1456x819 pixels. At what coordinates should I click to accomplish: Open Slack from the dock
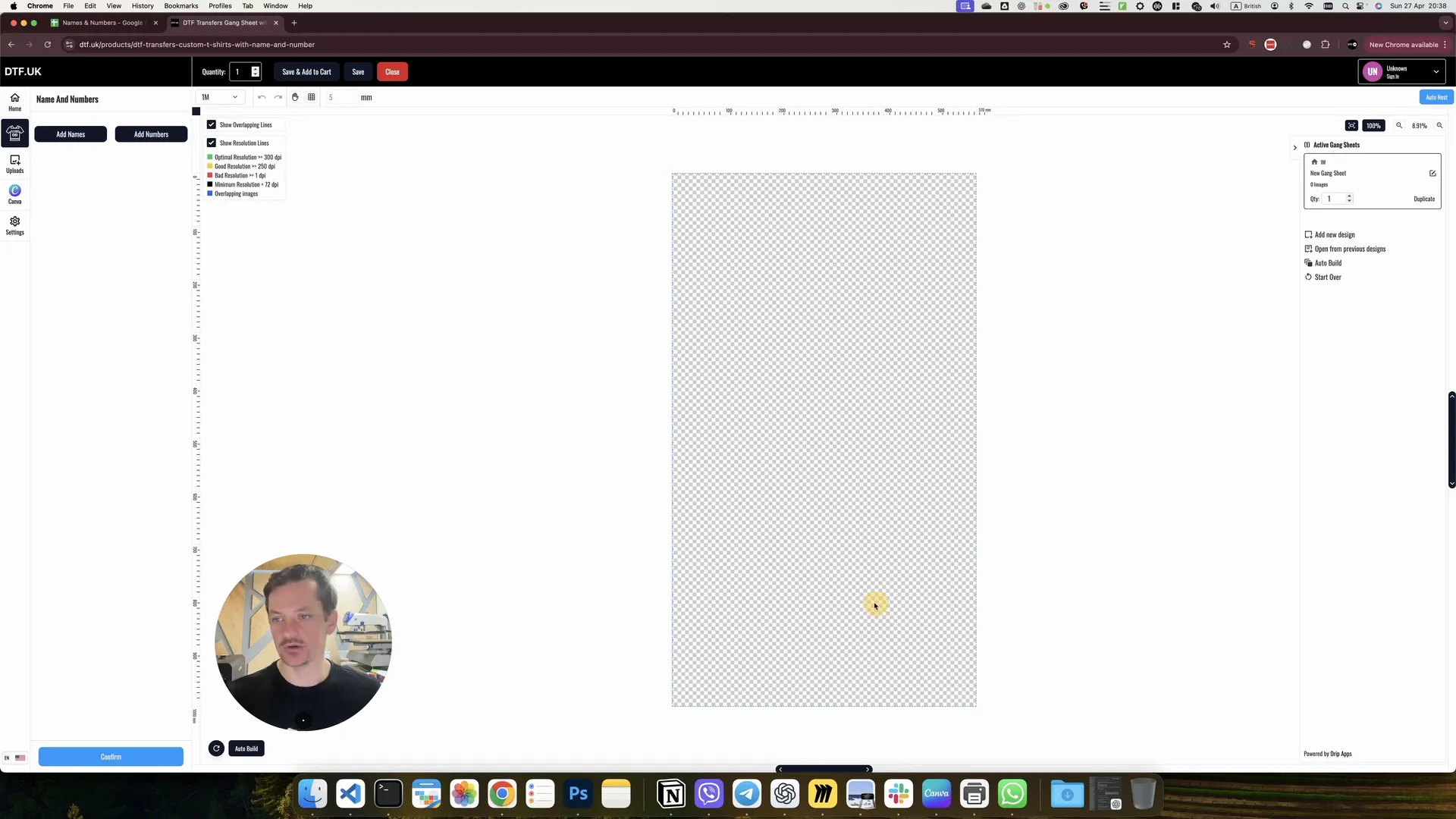pos(899,794)
